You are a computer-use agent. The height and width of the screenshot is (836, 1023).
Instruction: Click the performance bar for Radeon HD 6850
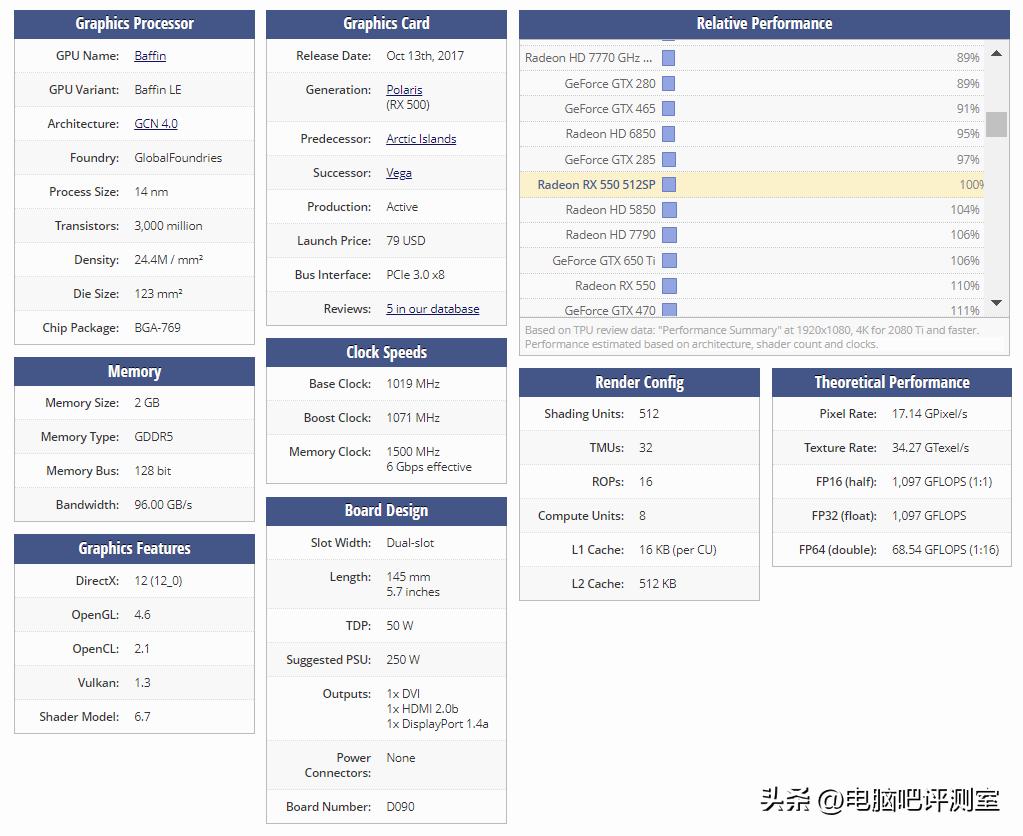point(669,134)
